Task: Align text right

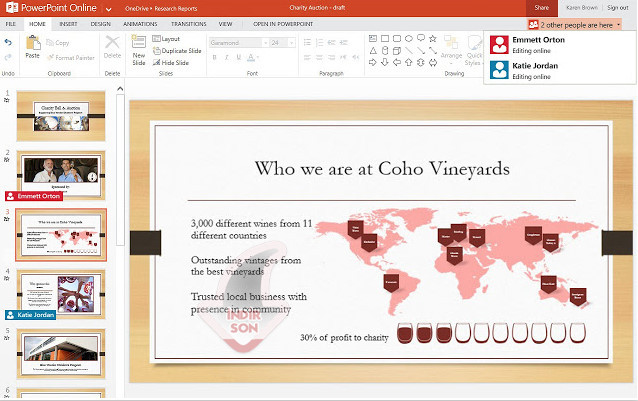Action: pos(332,57)
